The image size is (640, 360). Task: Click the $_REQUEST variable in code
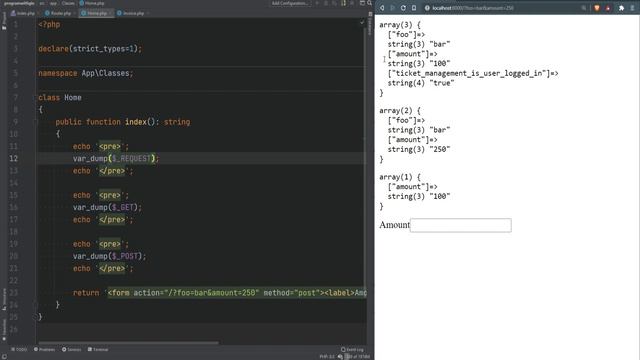(x=131, y=158)
